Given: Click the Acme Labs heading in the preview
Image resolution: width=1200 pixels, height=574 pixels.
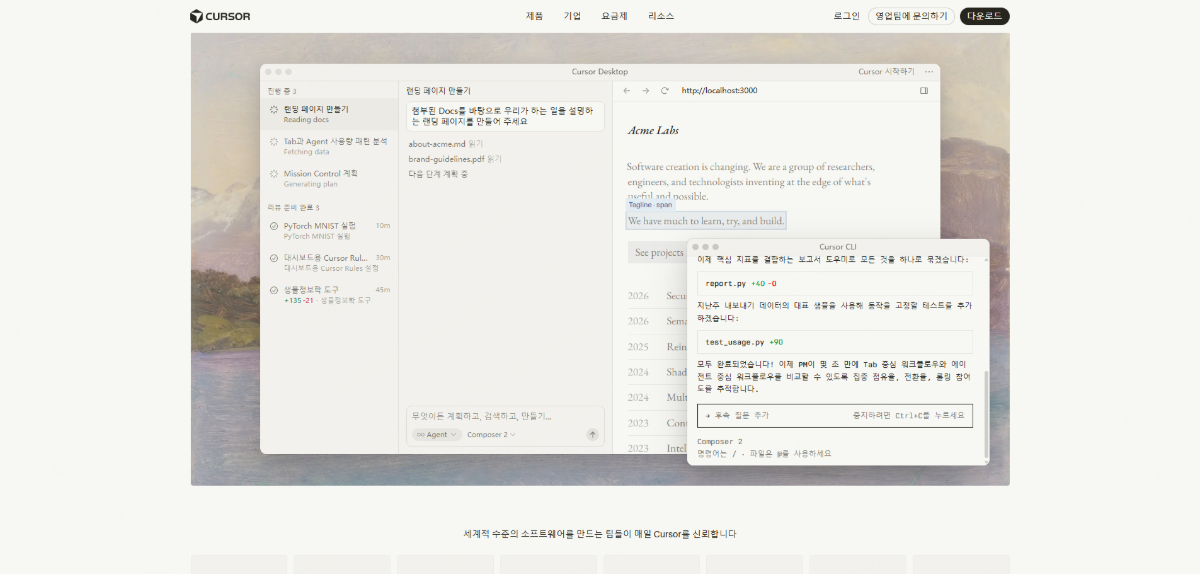Looking at the screenshot, I should (655, 130).
